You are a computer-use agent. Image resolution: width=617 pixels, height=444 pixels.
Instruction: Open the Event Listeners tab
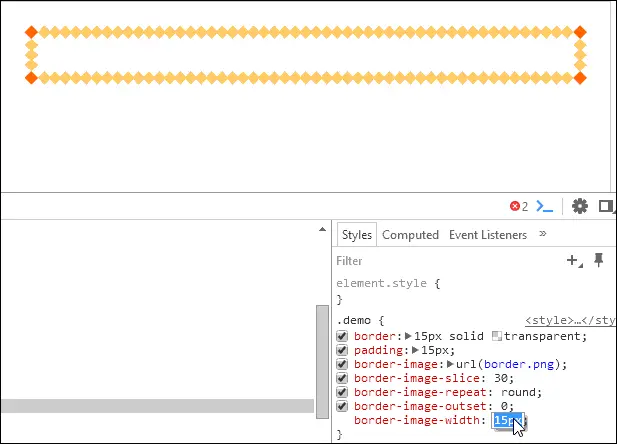488,235
